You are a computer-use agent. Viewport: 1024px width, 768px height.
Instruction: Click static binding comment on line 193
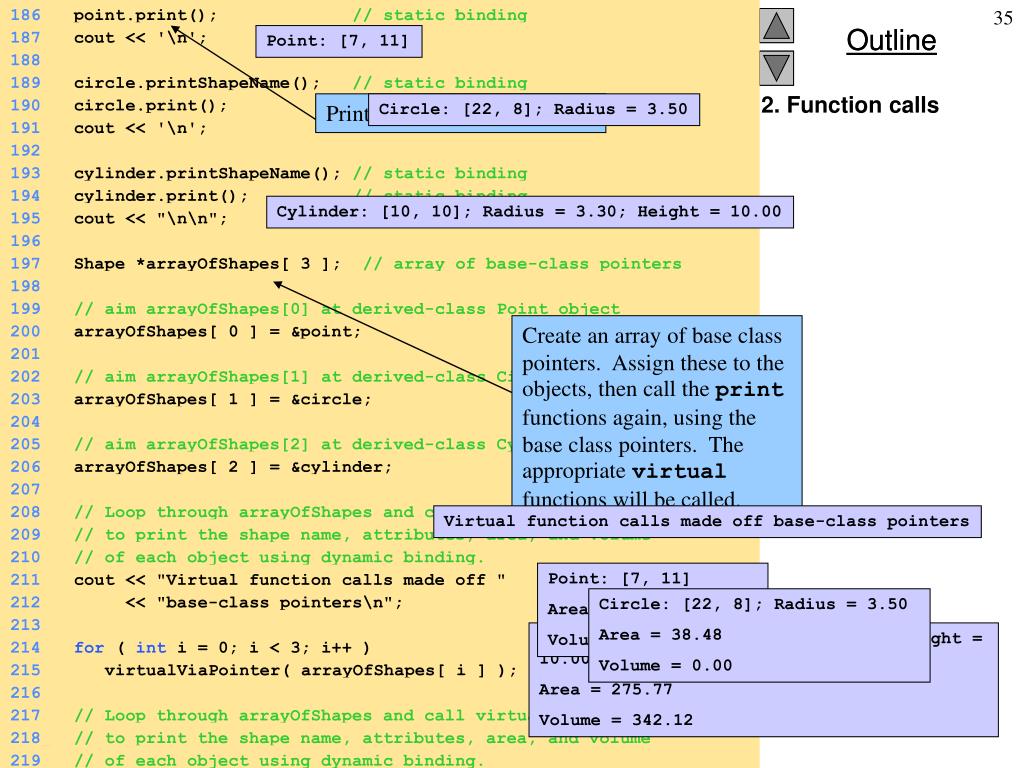point(440,174)
